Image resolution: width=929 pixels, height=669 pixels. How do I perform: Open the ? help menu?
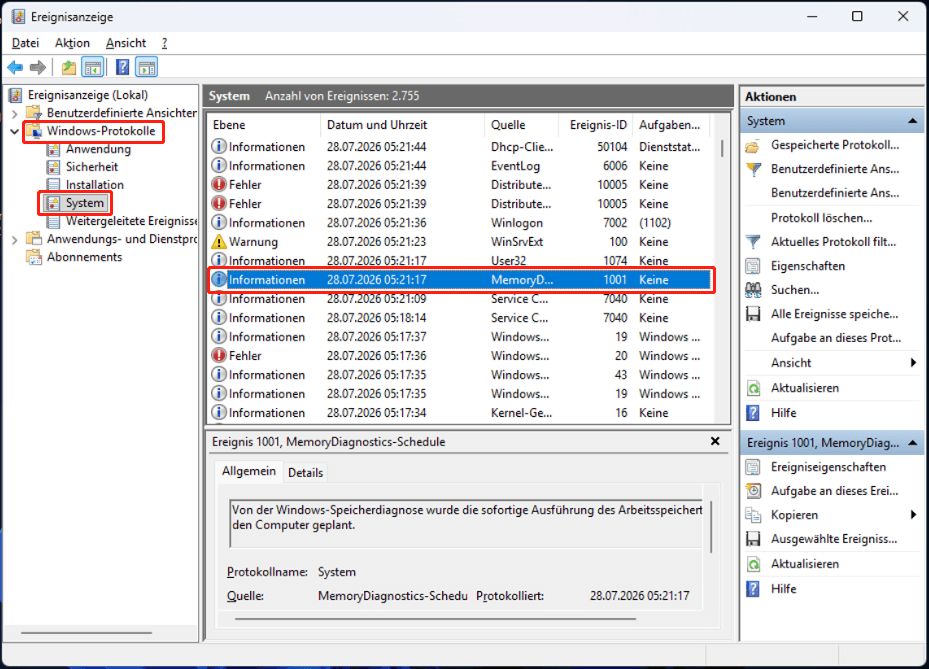coord(164,43)
